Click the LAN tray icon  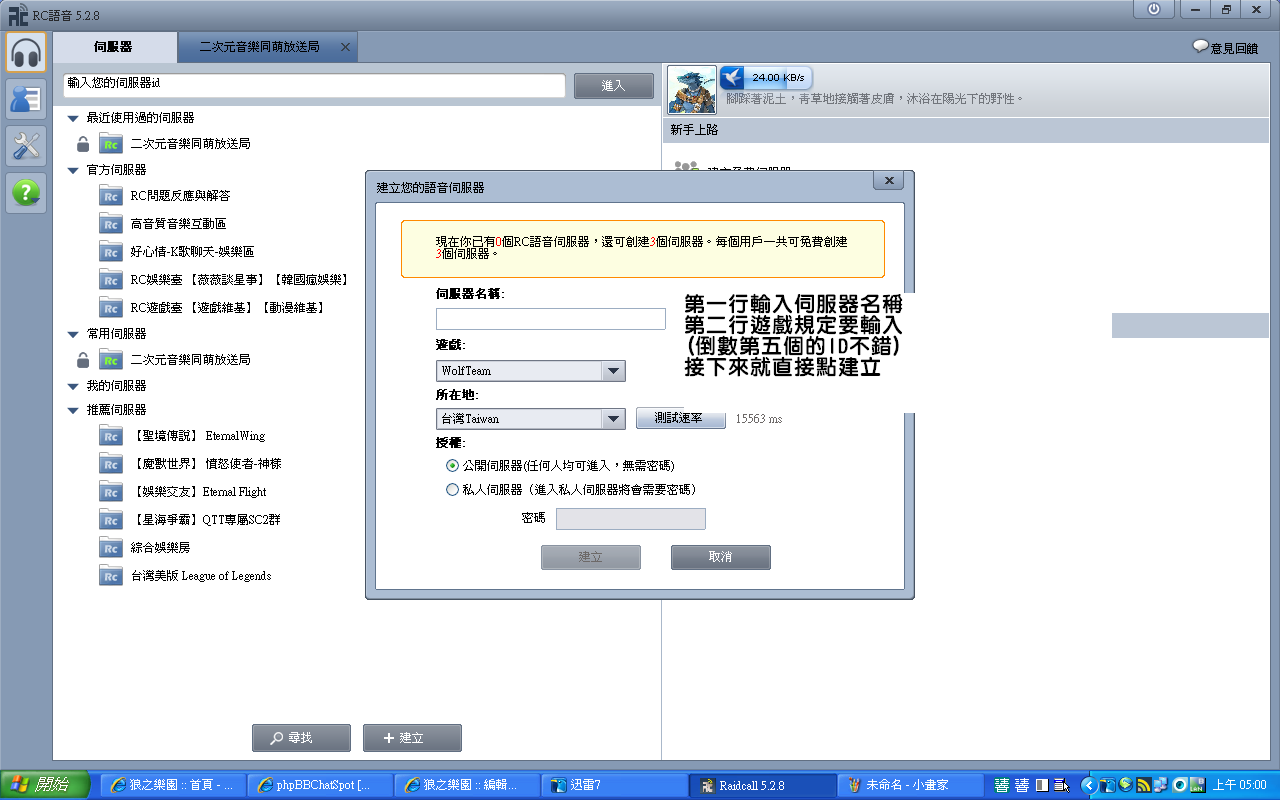click(x=1196, y=785)
